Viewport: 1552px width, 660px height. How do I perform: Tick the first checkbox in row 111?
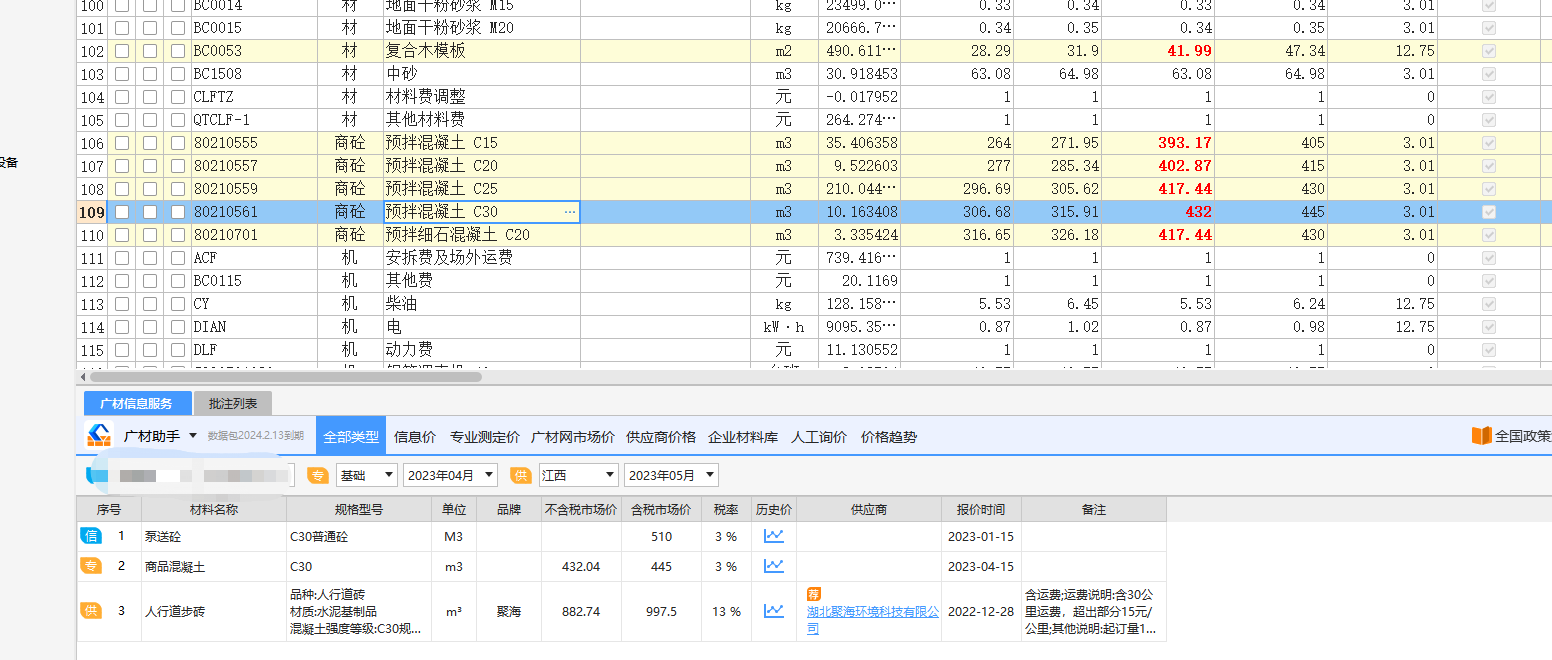(x=122, y=258)
